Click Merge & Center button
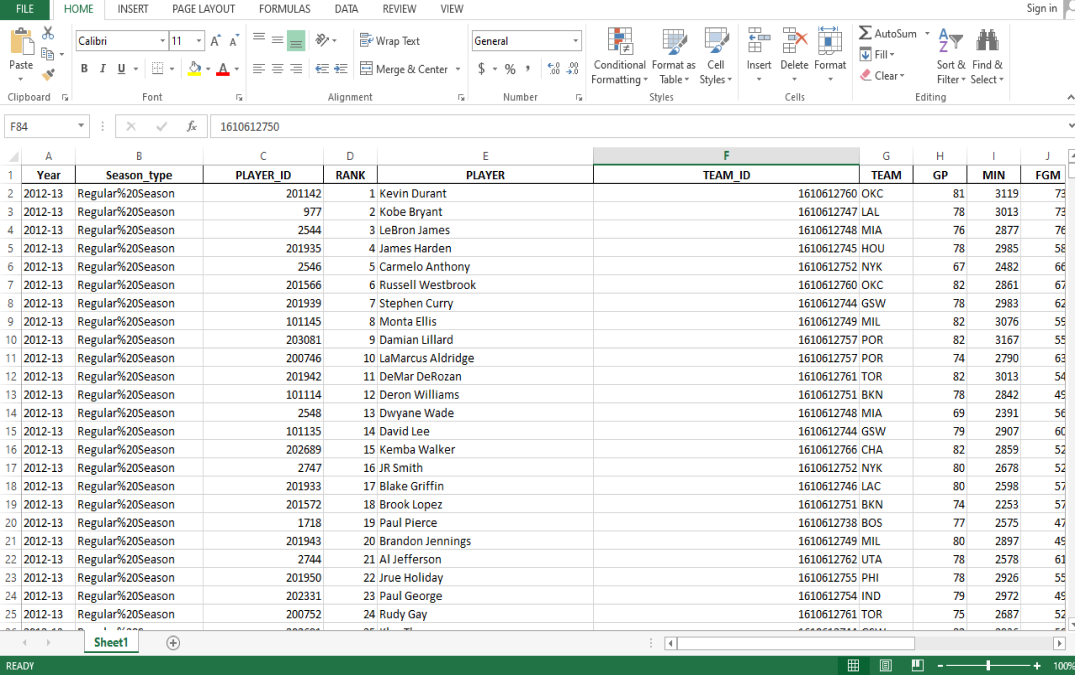 click(404, 69)
